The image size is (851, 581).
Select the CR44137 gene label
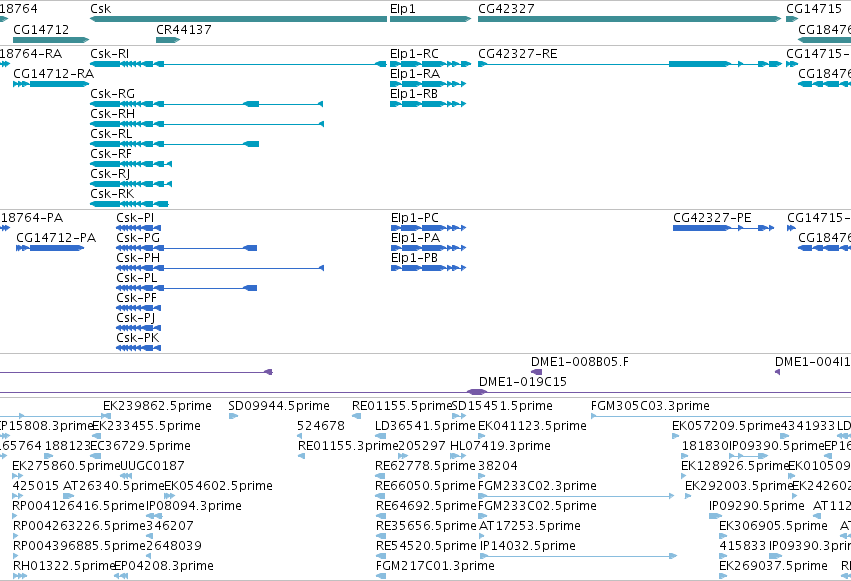(183, 29)
